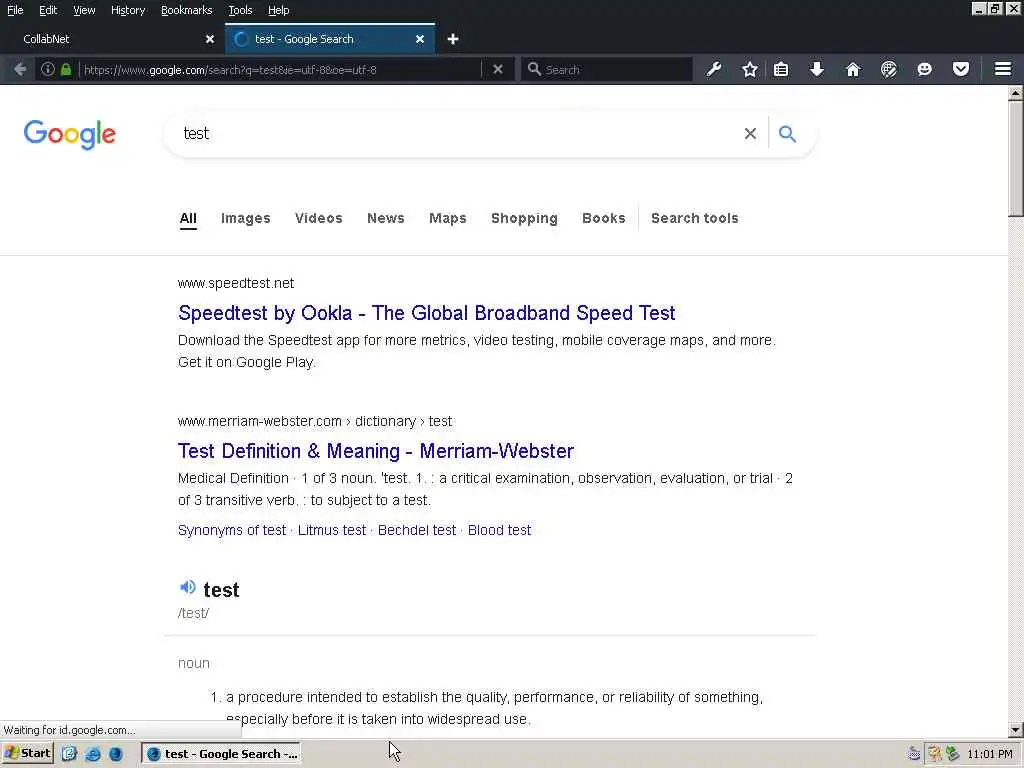Image resolution: width=1024 pixels, height=768 pixels.
Task: Save to Pocket icon
Action: [x=961, y=69]
